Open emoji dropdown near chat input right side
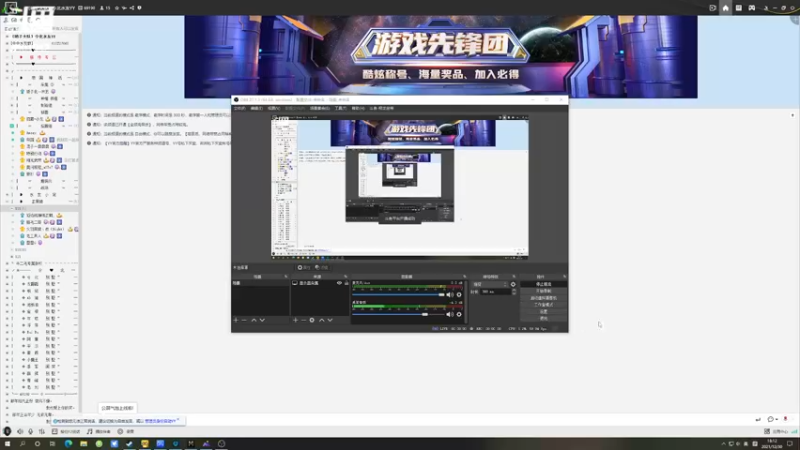Image resolution: width=800 pixels, height=450 pixels. point(772,419)
